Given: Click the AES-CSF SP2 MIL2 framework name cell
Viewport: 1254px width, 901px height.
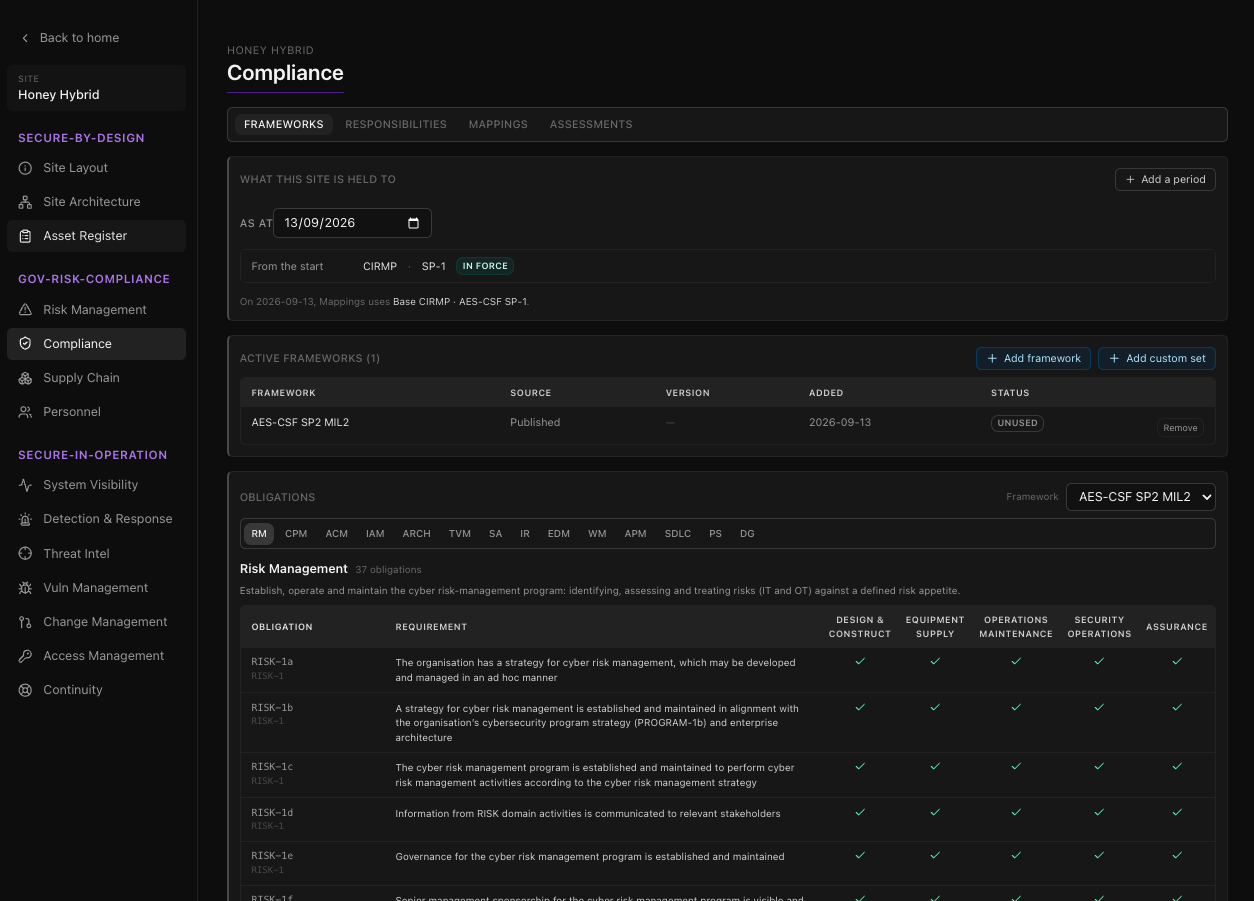Looking at the screenshot, I should pyautogui.click(x=300, y=423).
